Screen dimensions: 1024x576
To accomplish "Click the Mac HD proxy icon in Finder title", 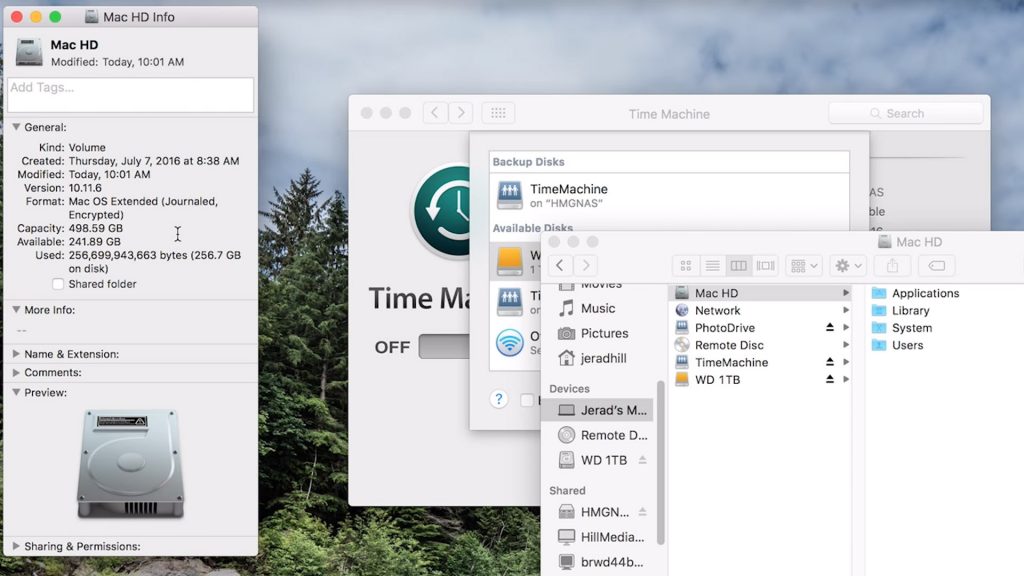I will click(884, 242).
